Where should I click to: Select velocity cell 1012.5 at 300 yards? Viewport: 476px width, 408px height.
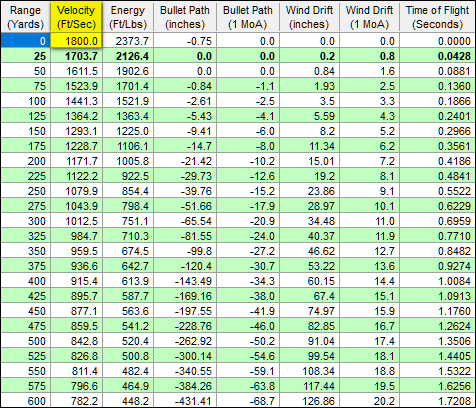76,221
